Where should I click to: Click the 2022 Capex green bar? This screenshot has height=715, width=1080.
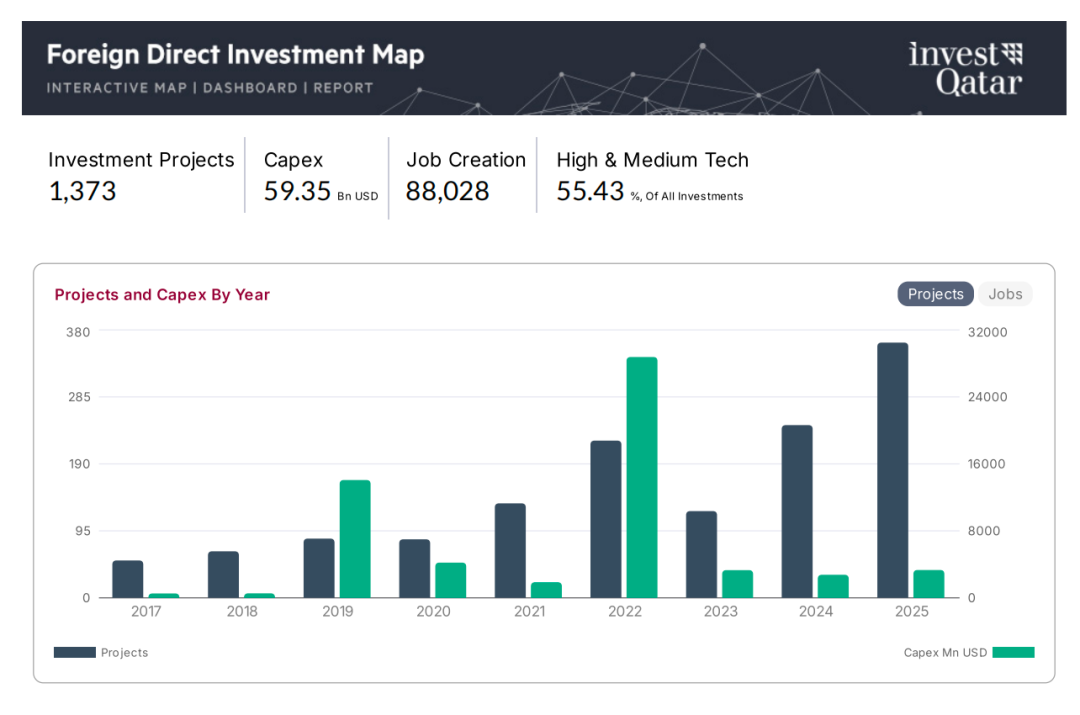click(x=642, y=477)
